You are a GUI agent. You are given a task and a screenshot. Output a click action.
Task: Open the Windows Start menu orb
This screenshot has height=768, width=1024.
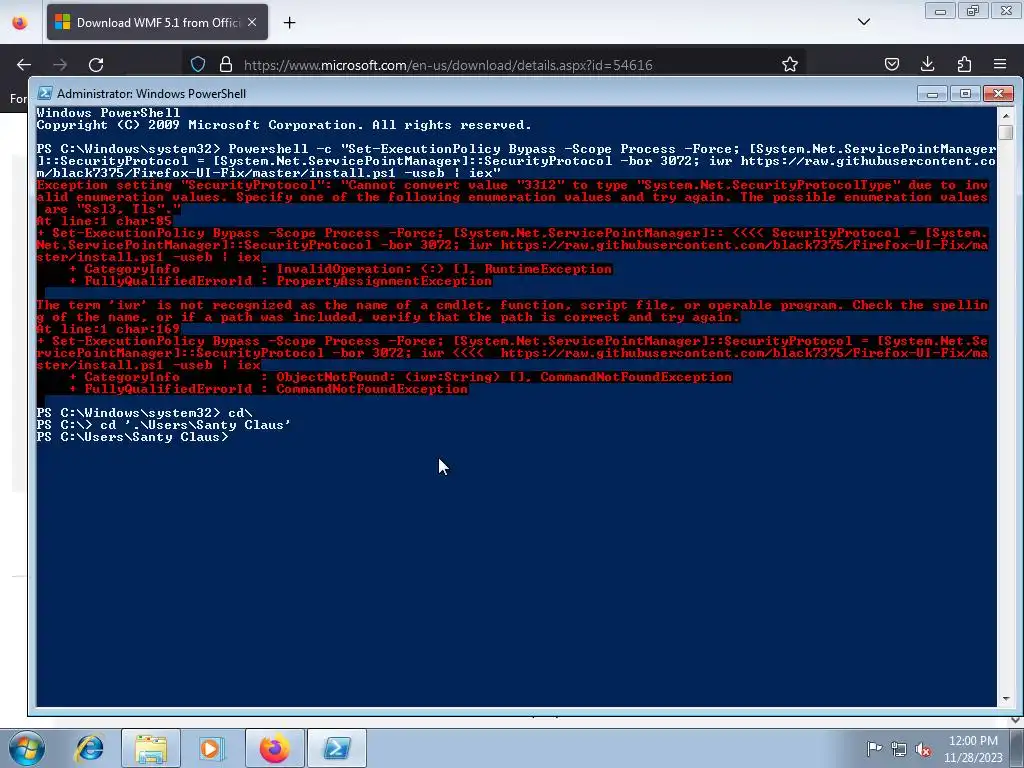click(x=27, y=748)
